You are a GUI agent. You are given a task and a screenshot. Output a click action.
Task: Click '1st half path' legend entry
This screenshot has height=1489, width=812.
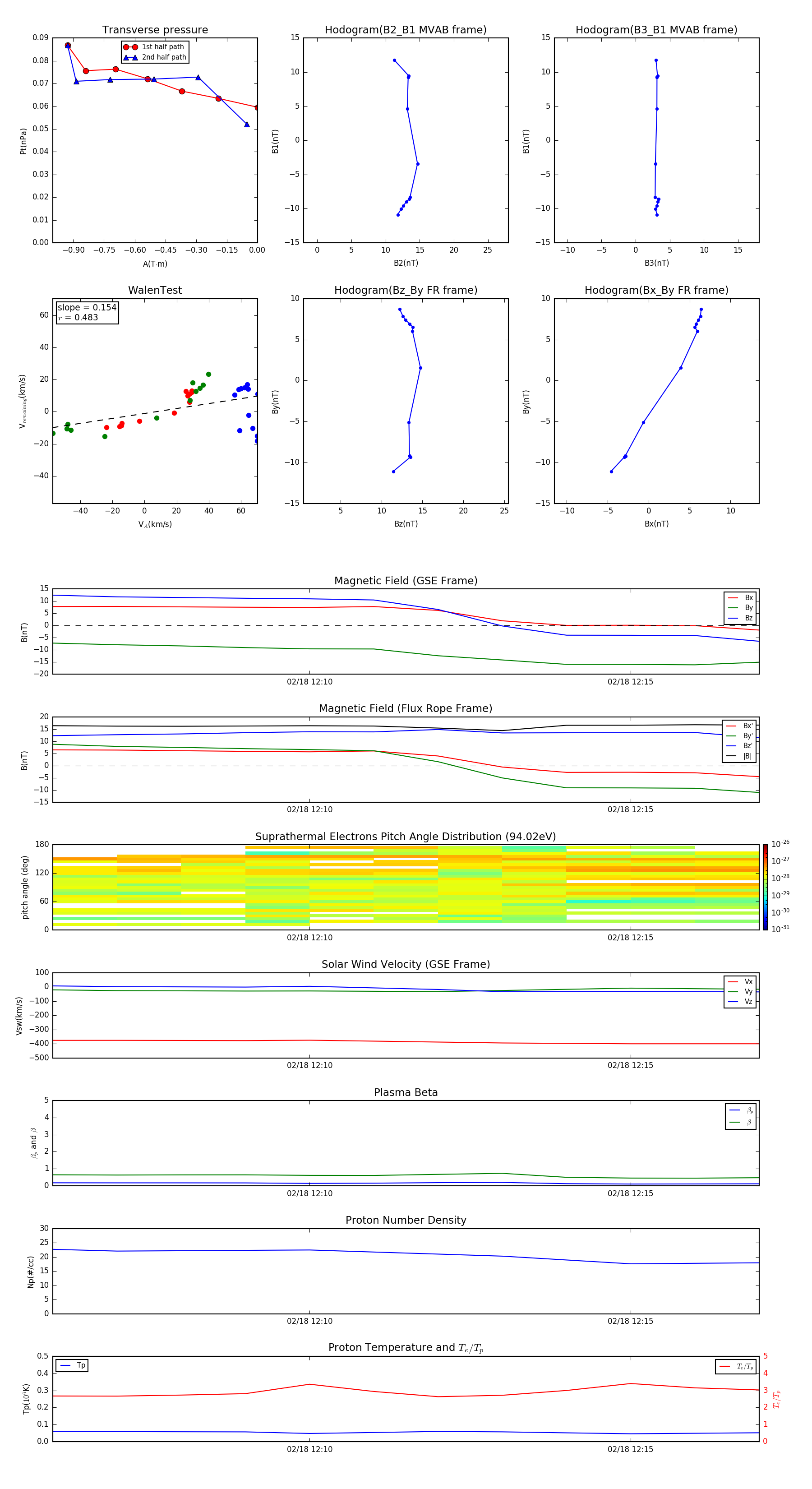154,47
